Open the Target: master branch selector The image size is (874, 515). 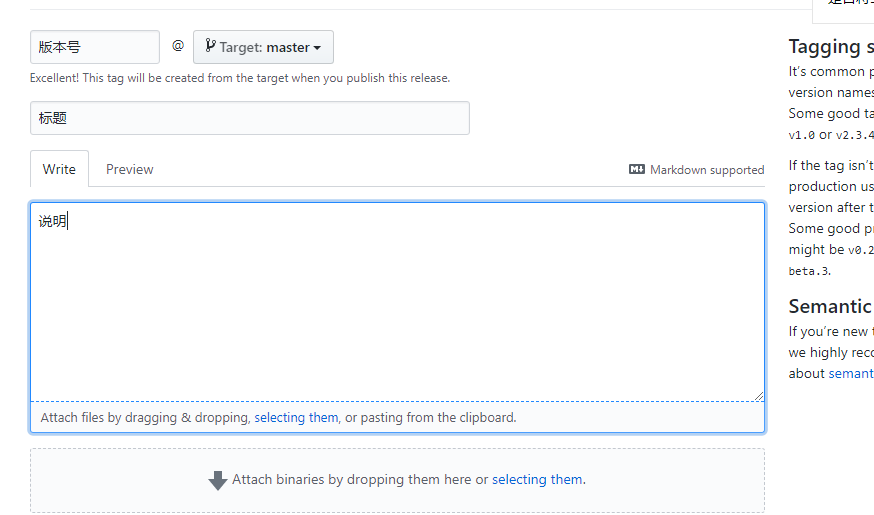tap(263, 47)
